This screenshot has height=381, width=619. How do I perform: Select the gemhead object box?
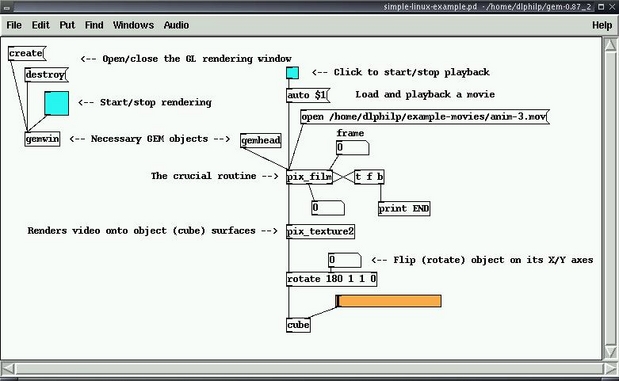coord(261,140)
